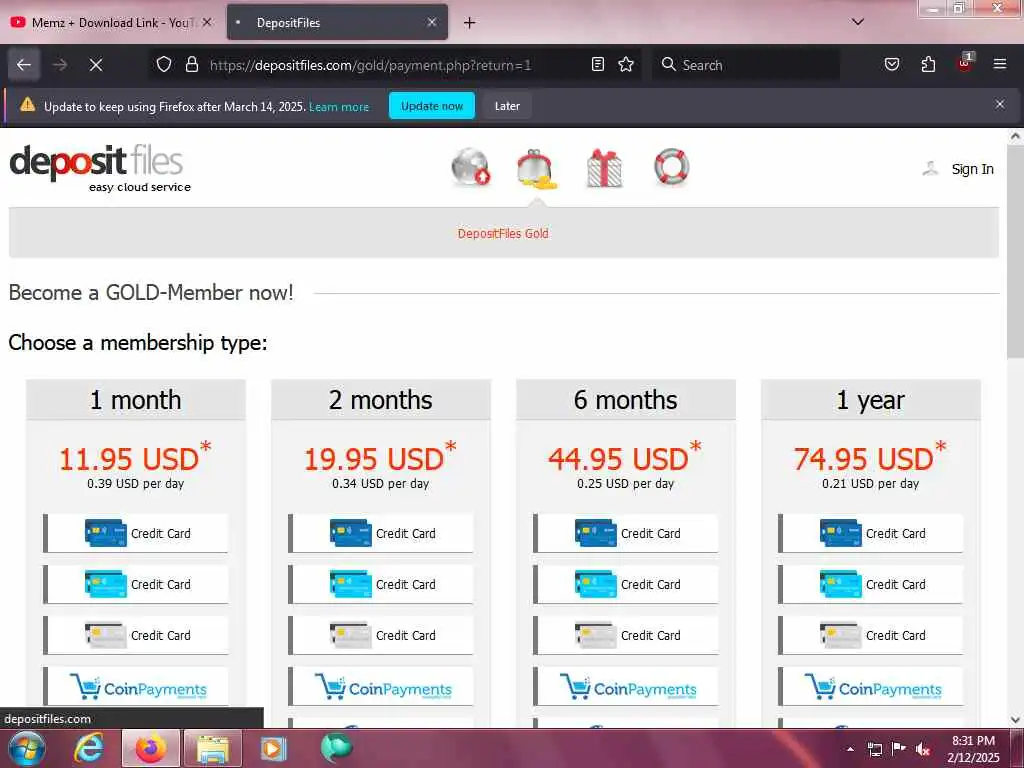Toggle reader view icon in address bar
The width and height of the screenshot is (1024, 768).
(598, 65)
